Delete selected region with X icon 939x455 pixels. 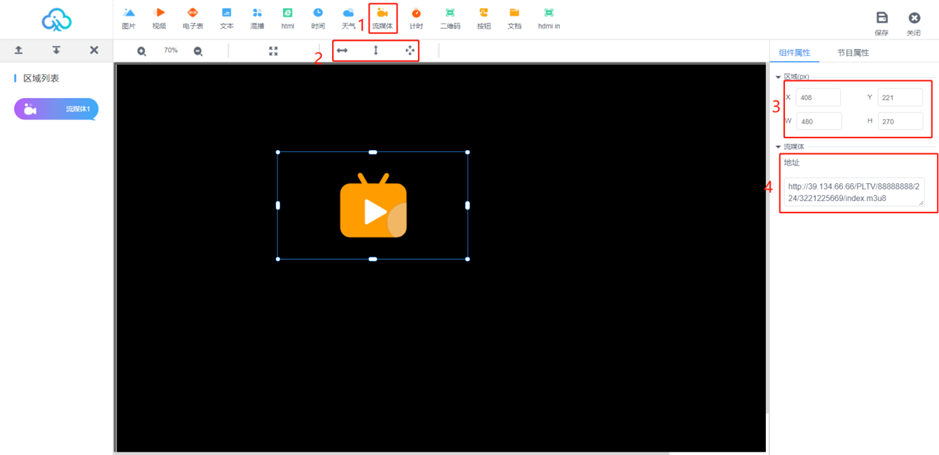pos(94,50)
